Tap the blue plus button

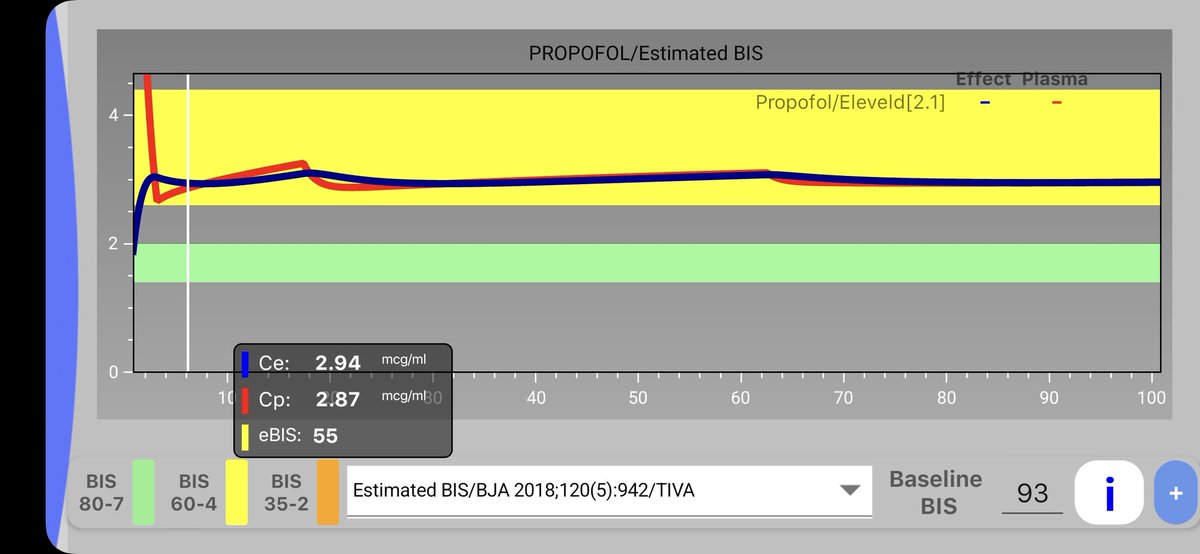click(1176, 493)
